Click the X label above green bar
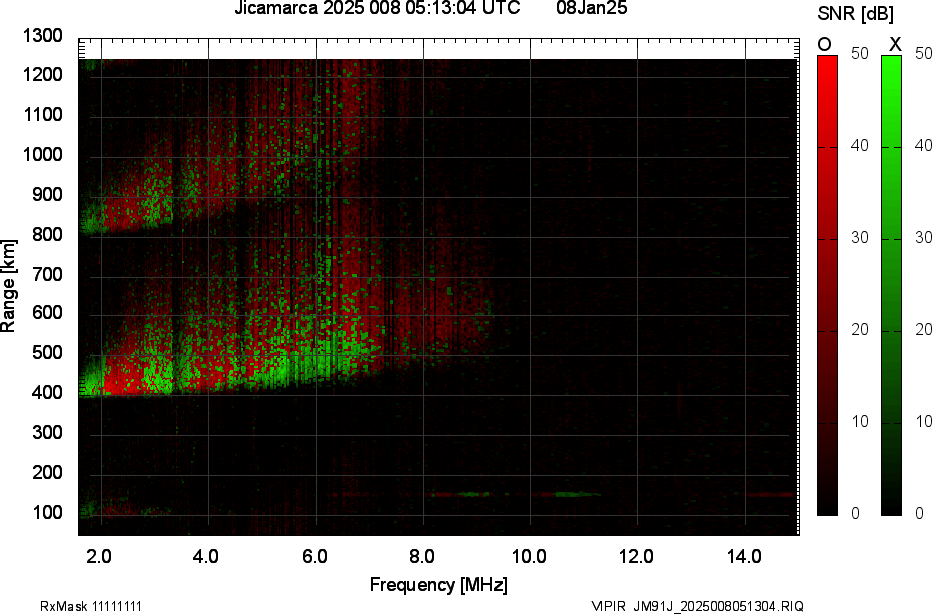Image resolution: width=932 pixels, height=614 pixels. (x=895, y=44)
